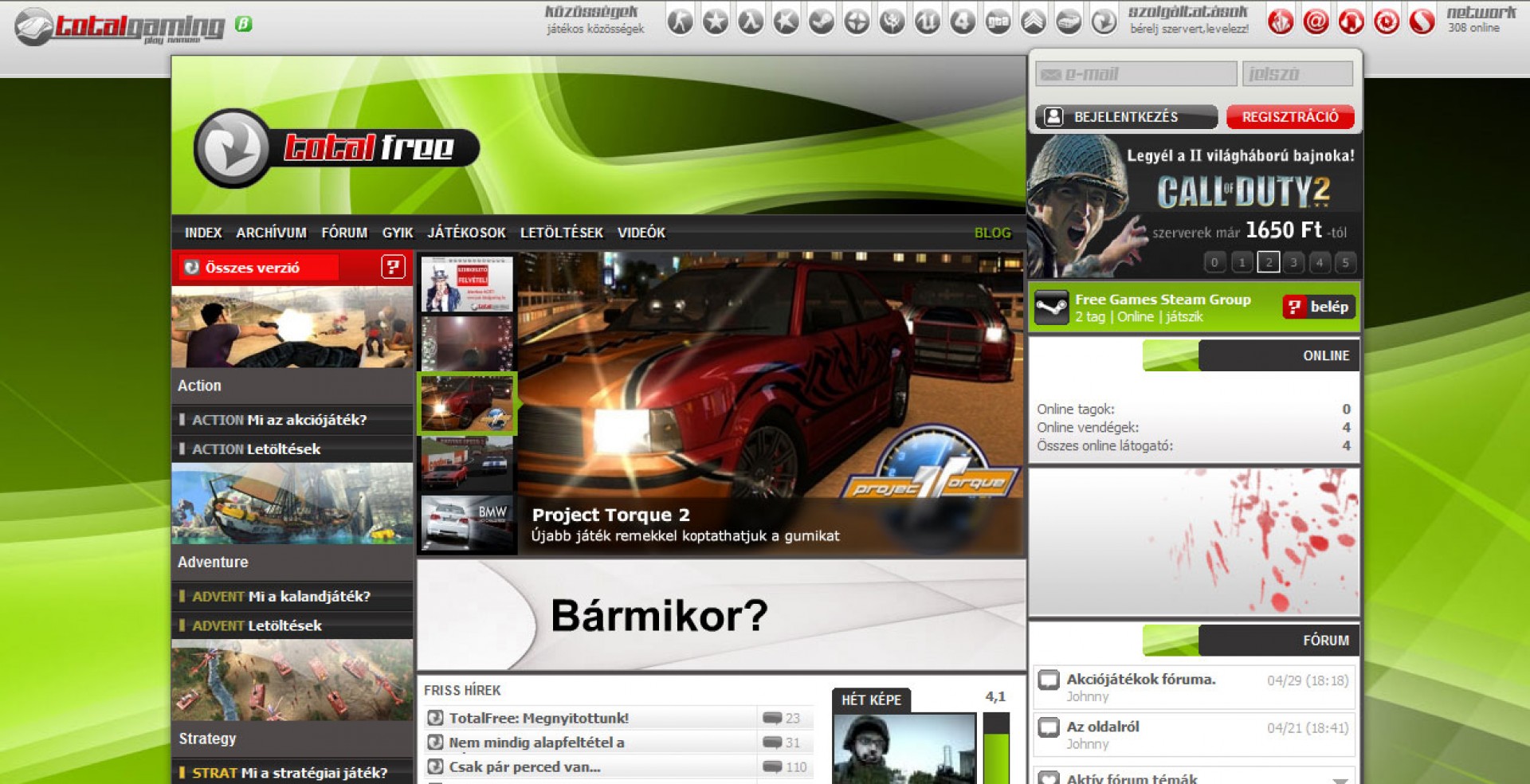Image resolution: width=1530 pixels, height=784 pixels.
Task: Click the Összes verzió button
Action: pos(259,268)
